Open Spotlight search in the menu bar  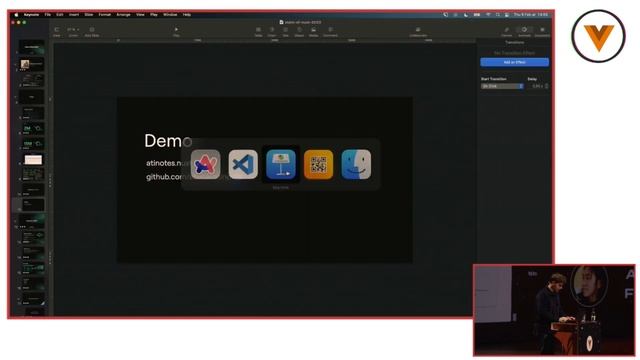click(x=498, y=15)
